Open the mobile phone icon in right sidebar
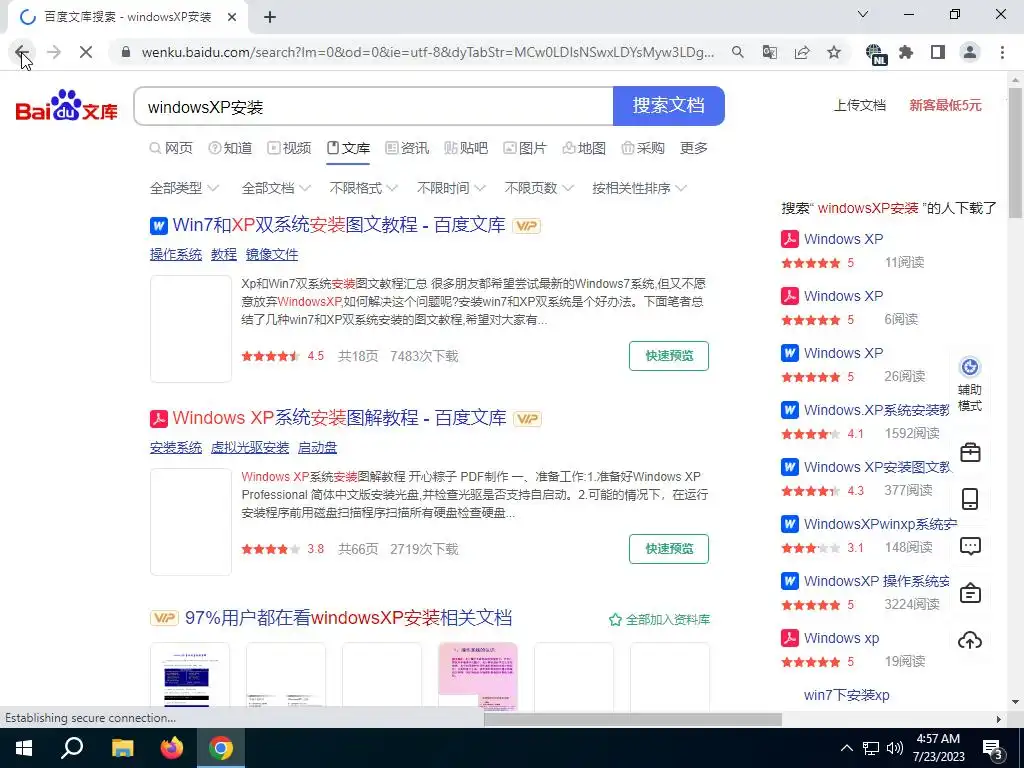1024x768 pixels. 970,499
